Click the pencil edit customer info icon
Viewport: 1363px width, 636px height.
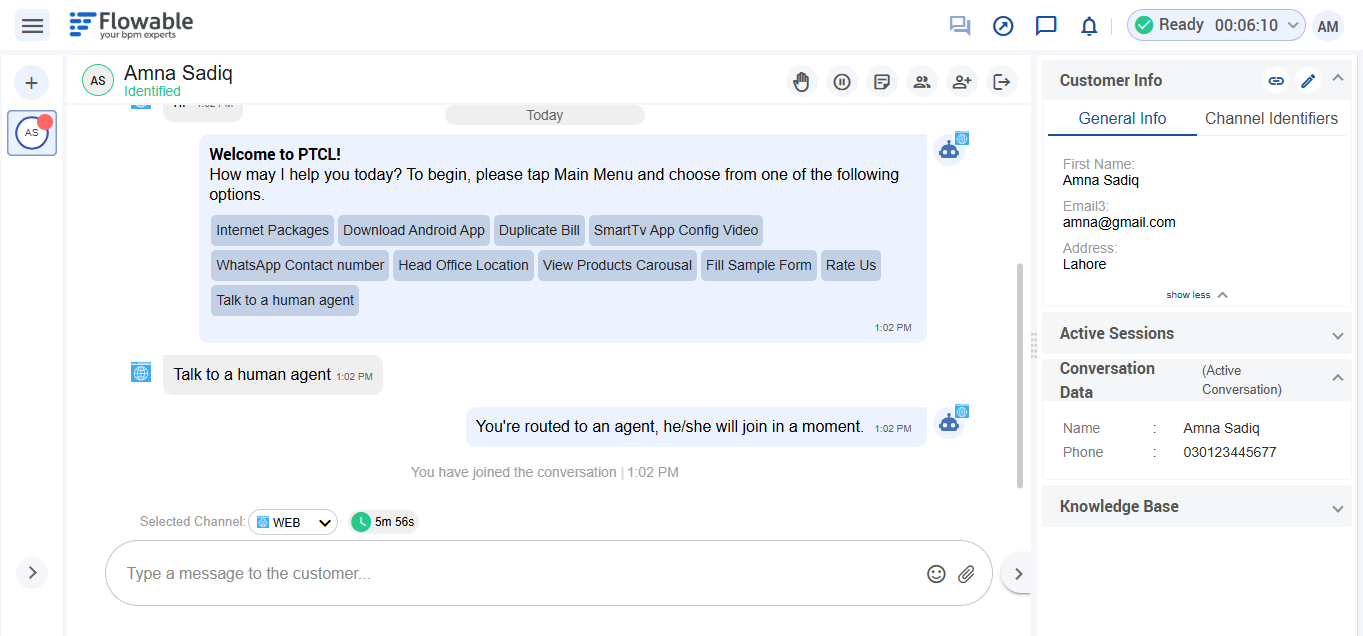pos(1308,81)
